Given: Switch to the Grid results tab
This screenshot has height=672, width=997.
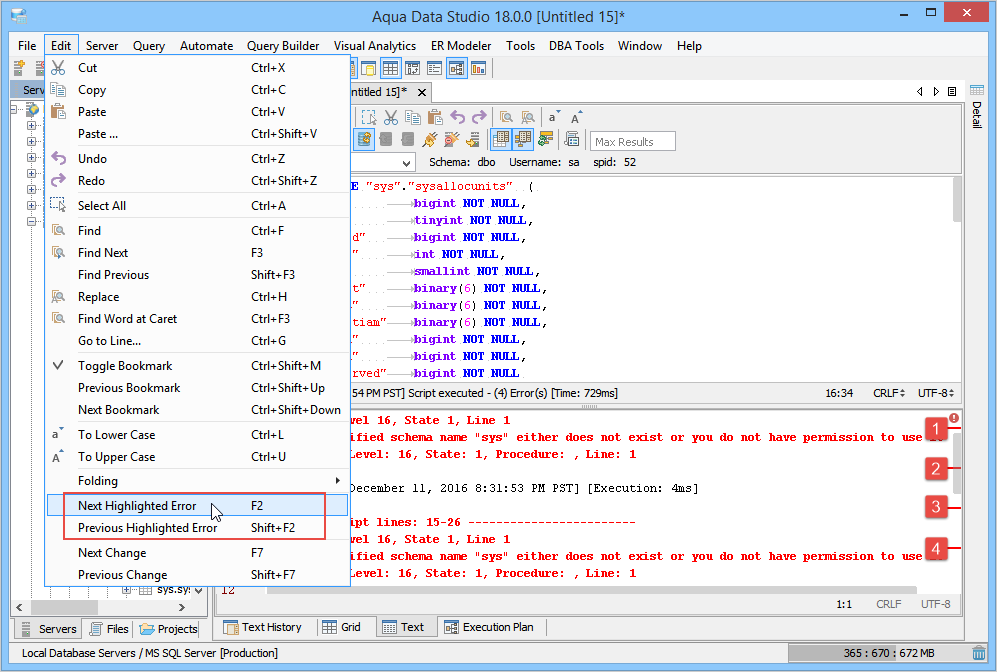Looking at the screenshot, I should (x=342, y=627).
